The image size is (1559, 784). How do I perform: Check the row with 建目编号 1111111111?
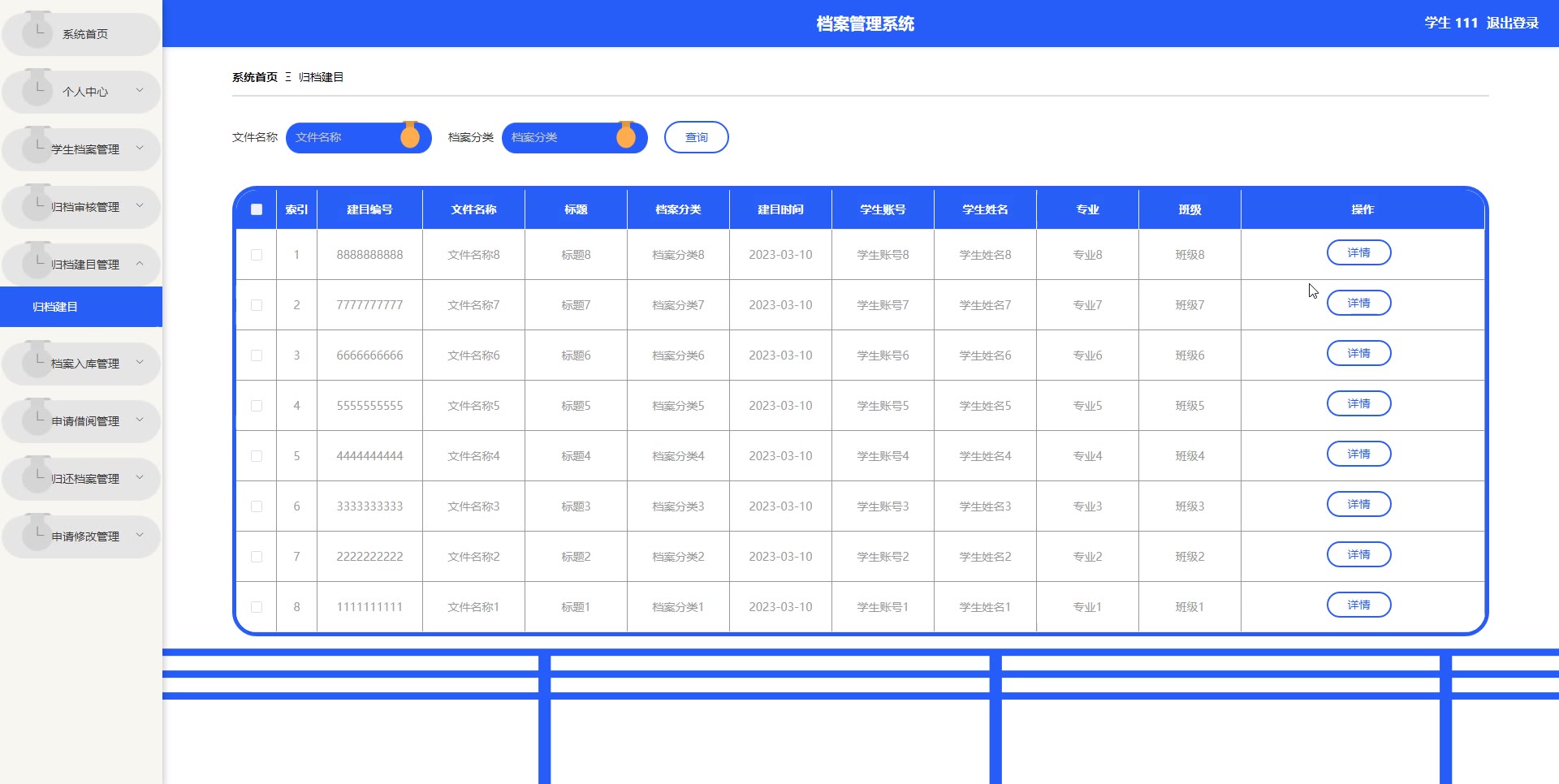pos(257,607)
